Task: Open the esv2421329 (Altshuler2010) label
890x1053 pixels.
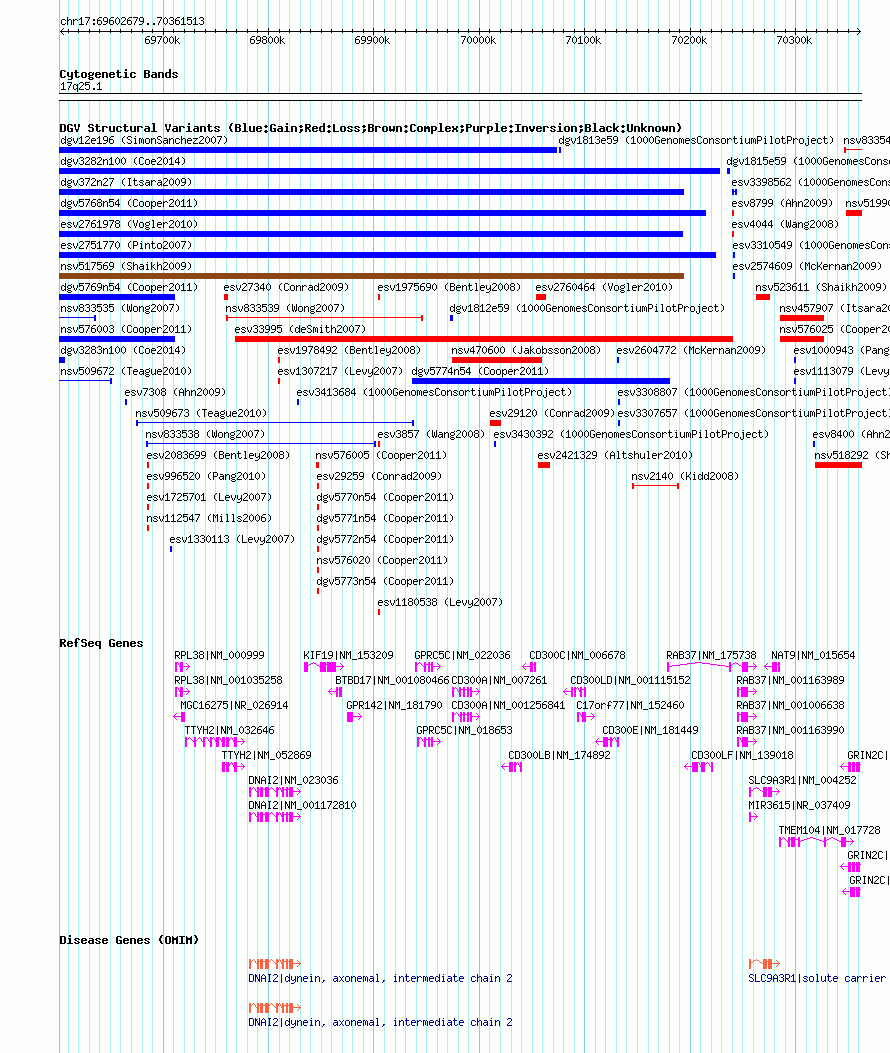Action: tap(615, 455)
